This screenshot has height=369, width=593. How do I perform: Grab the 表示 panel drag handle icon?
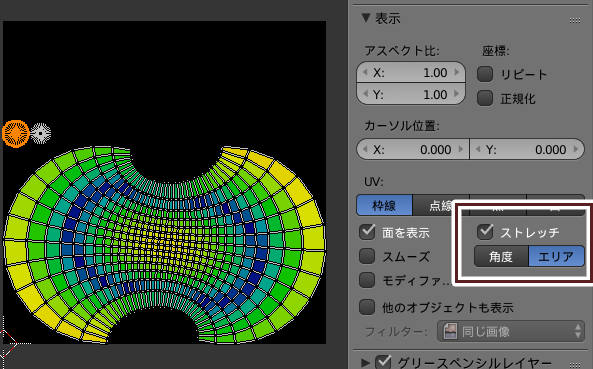point(575,20)
